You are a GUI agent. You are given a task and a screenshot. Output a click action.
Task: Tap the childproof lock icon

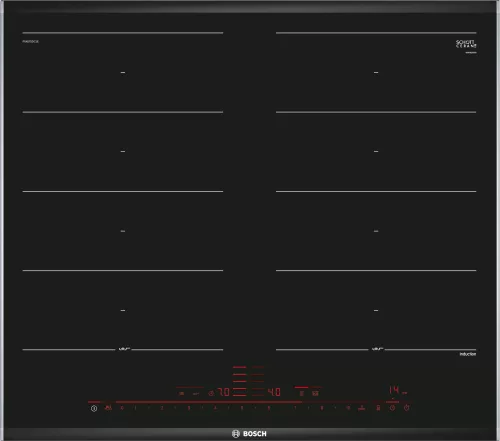click(378, 408)
